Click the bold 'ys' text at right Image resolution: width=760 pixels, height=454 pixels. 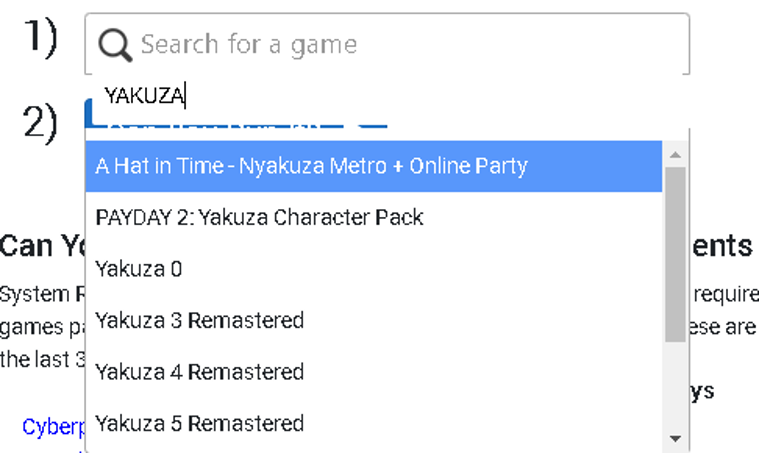click(x=701, y=390)
